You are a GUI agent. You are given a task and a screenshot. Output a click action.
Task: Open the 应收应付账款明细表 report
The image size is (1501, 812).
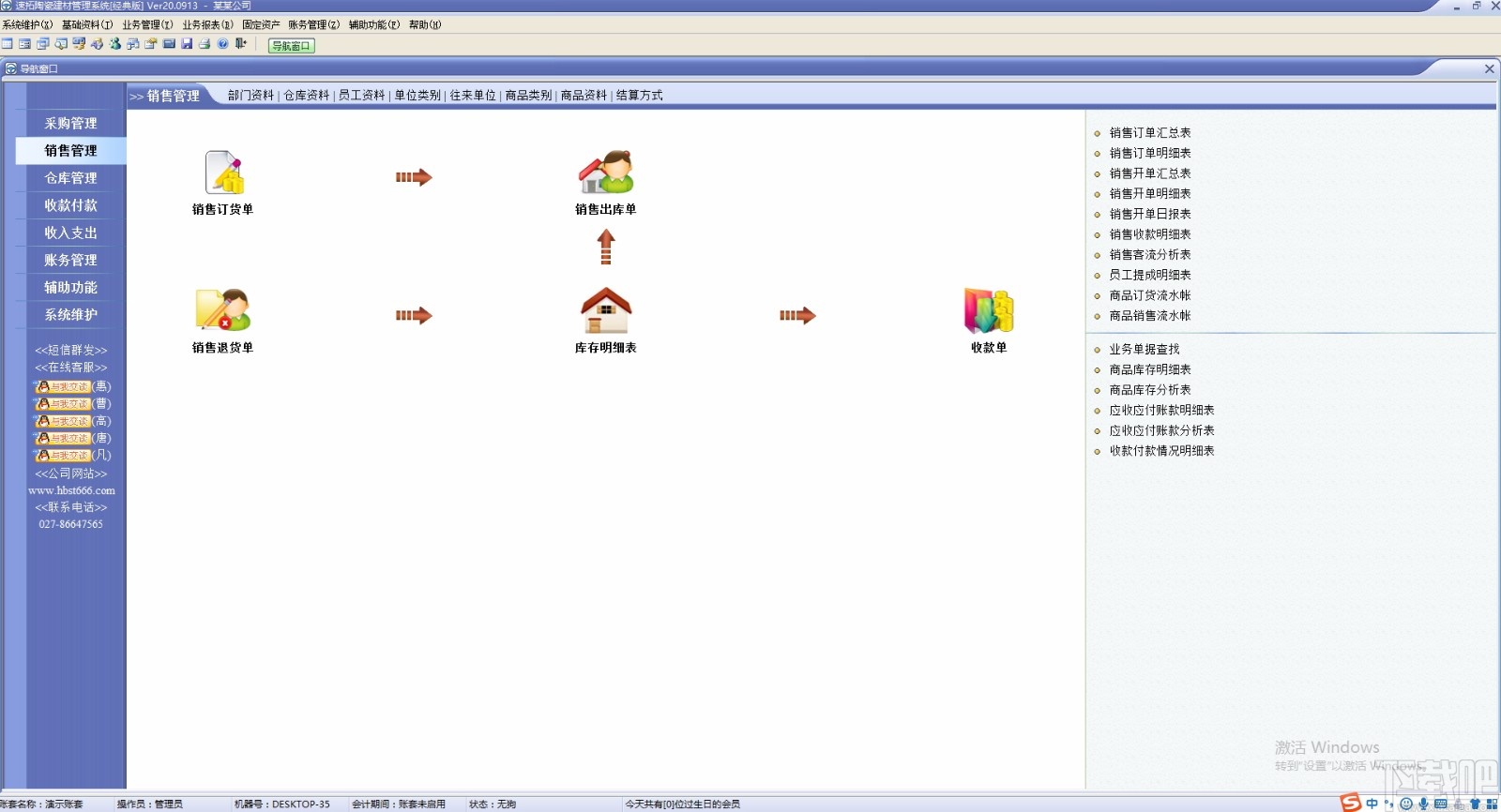[x=1162, y=411]
